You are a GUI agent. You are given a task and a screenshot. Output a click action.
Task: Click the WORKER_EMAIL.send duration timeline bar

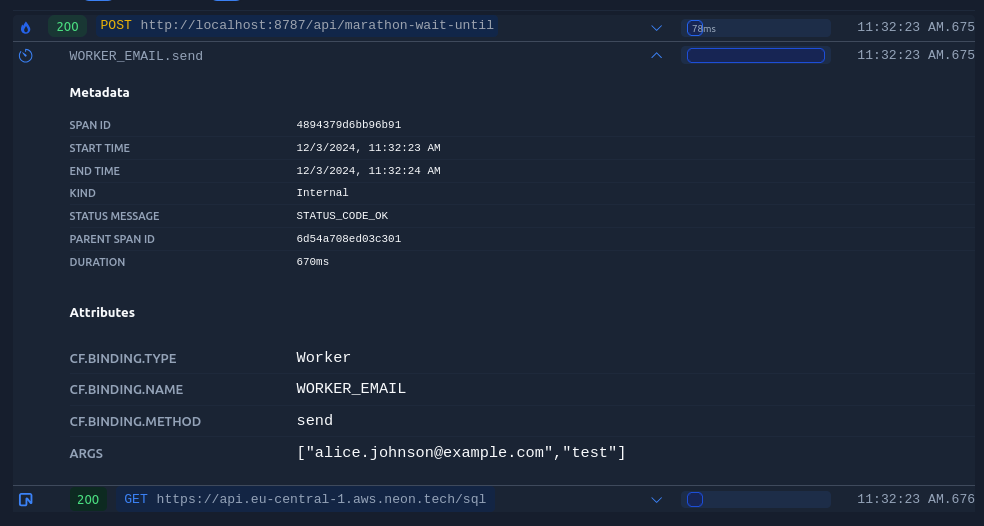coord(755,56)
